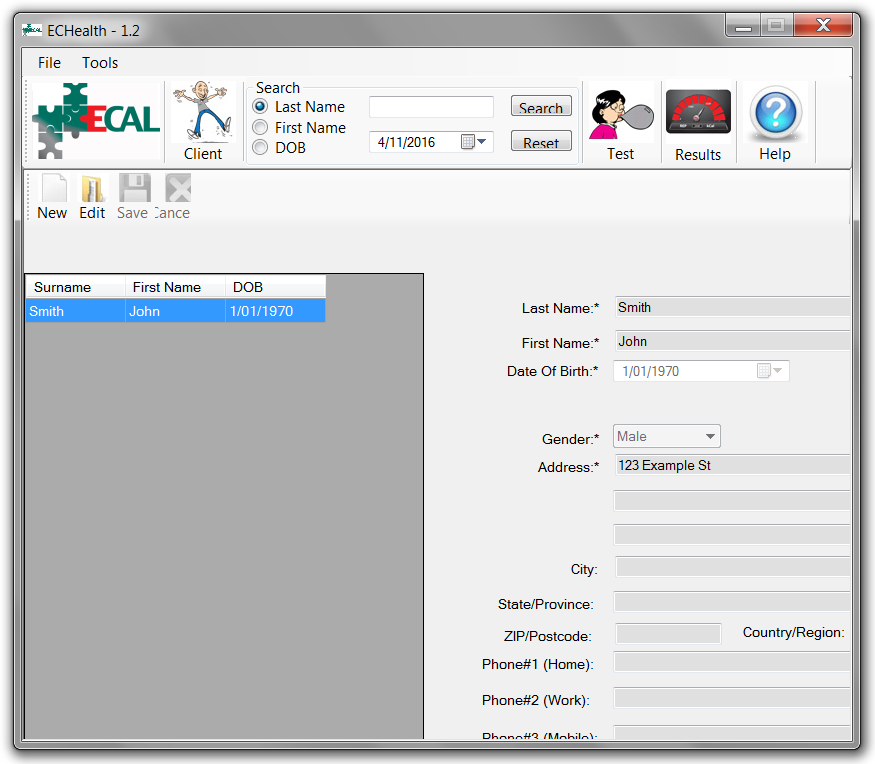Click the ECAL puzzle logo
The width and height of the screenshot is (875, 764).
point(96,121)
